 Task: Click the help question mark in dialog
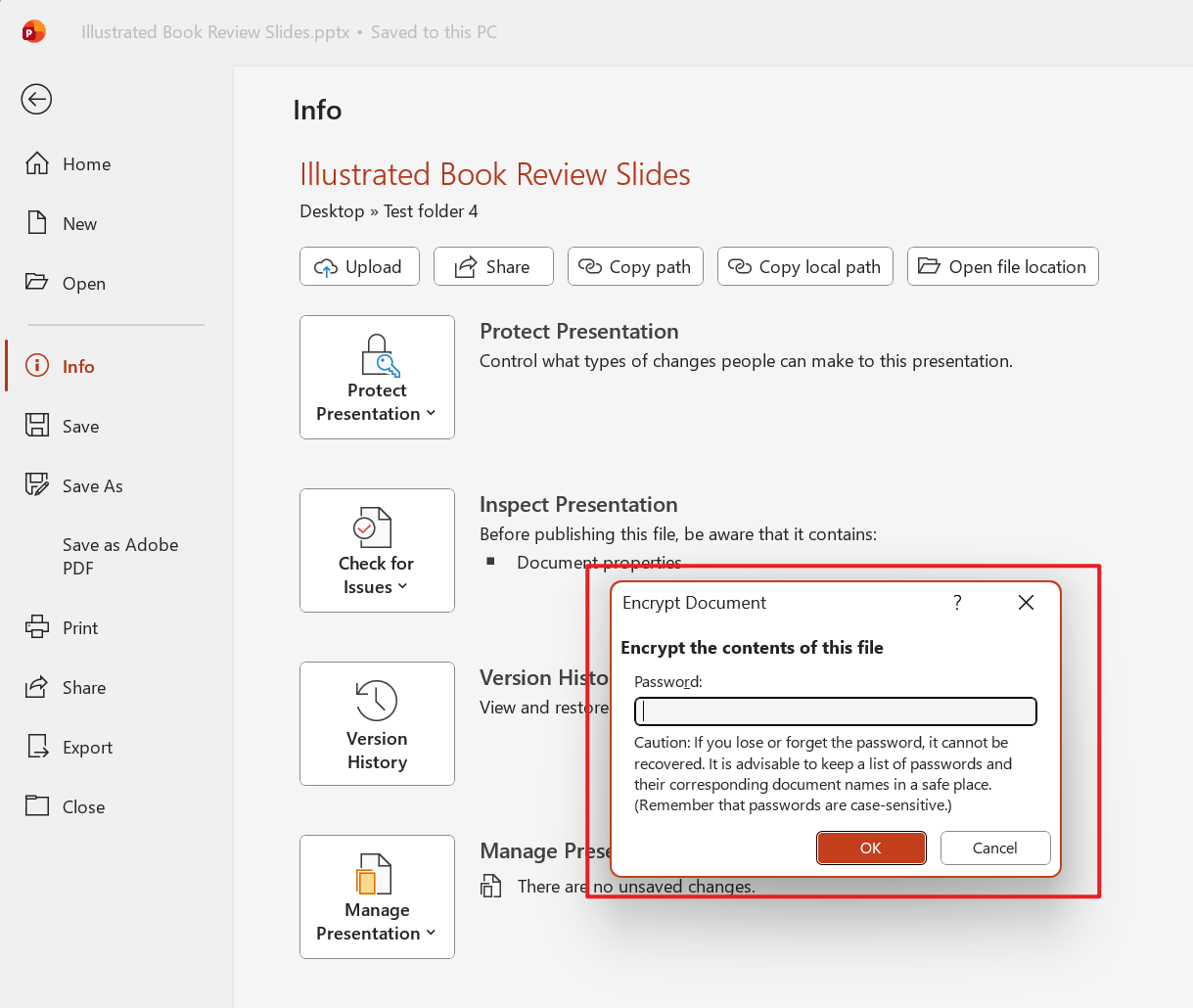click(x=957, y=603)
